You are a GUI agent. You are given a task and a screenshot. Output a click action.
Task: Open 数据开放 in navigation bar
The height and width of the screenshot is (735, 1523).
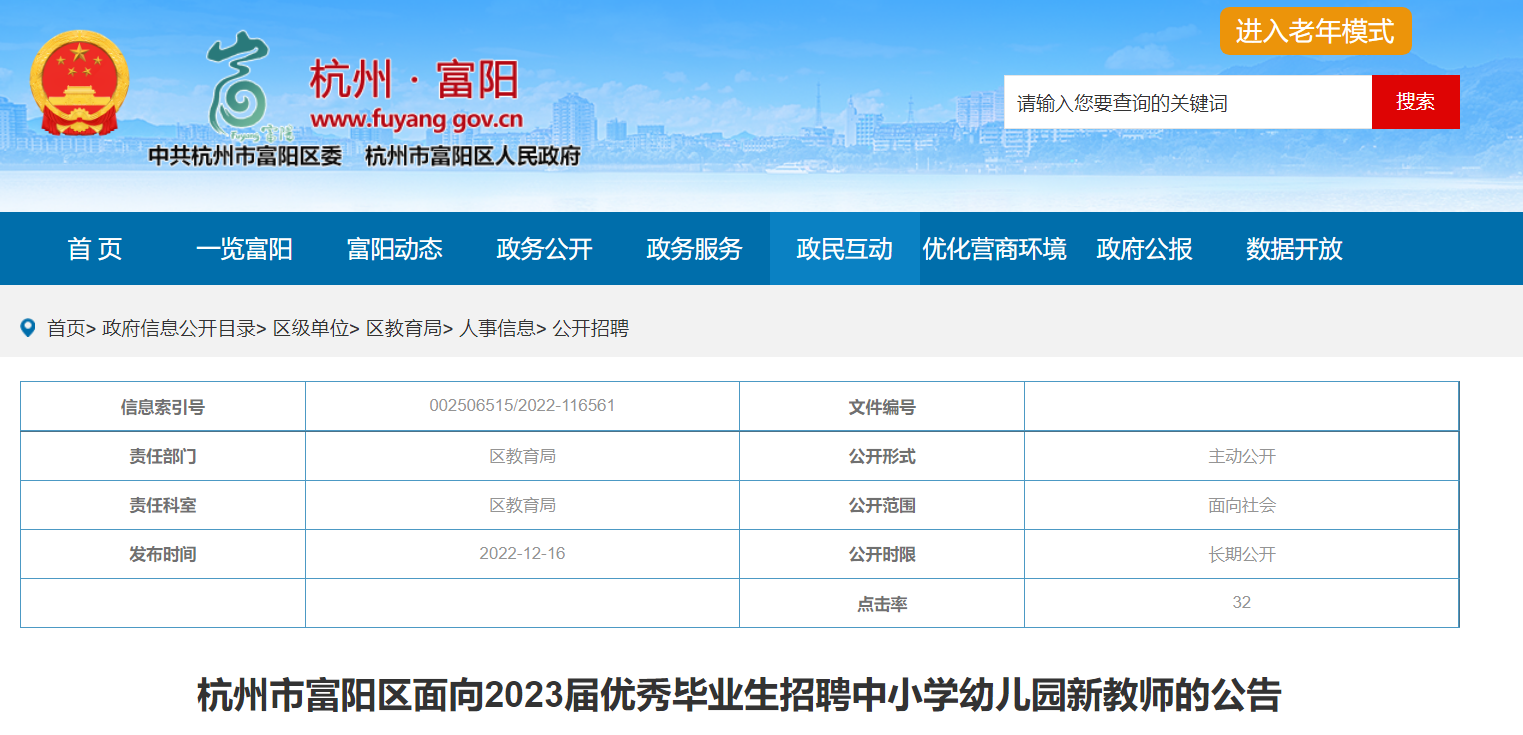click(1295, 249)
